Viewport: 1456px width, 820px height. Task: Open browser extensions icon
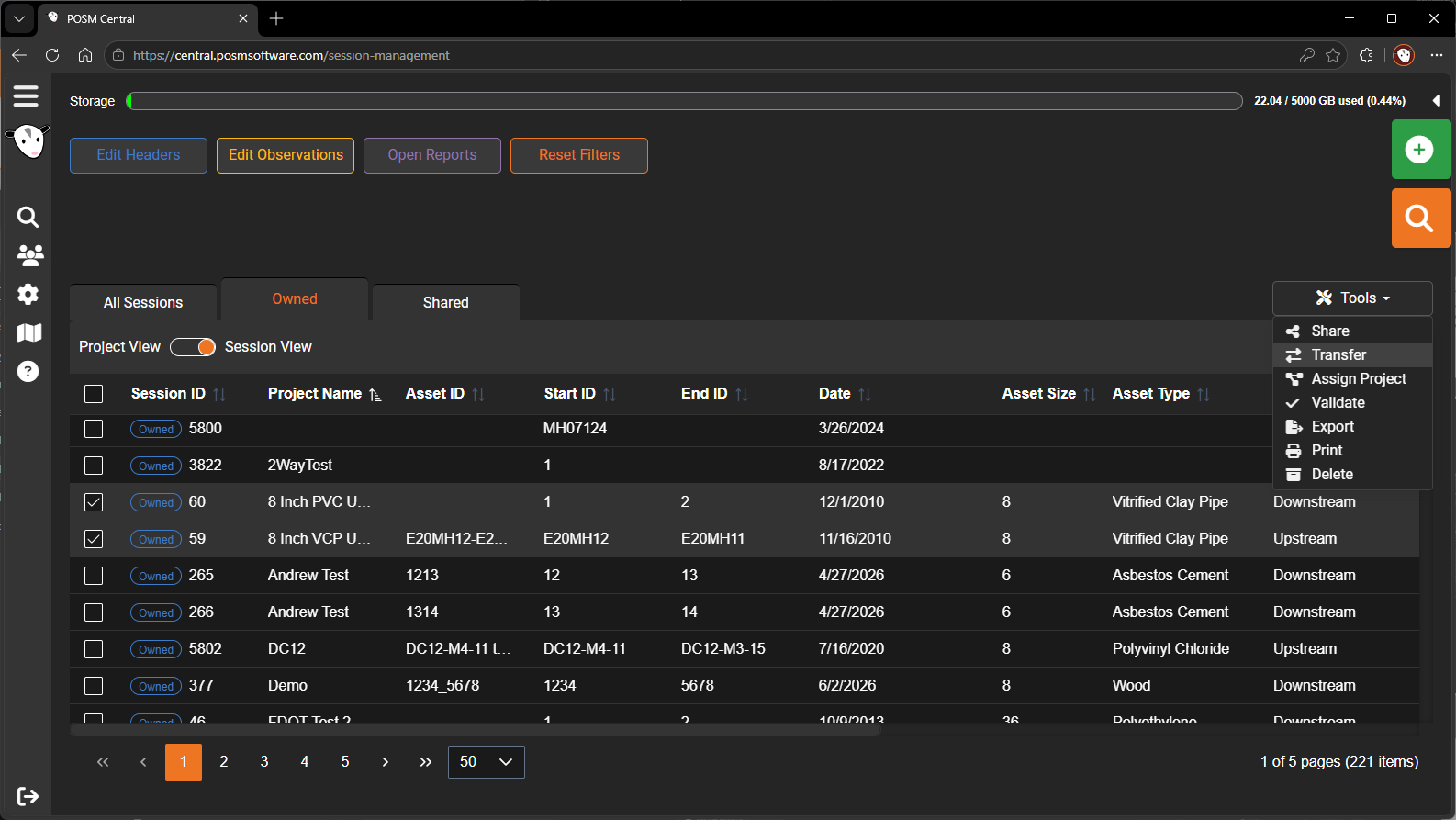tap(1366, 55)
